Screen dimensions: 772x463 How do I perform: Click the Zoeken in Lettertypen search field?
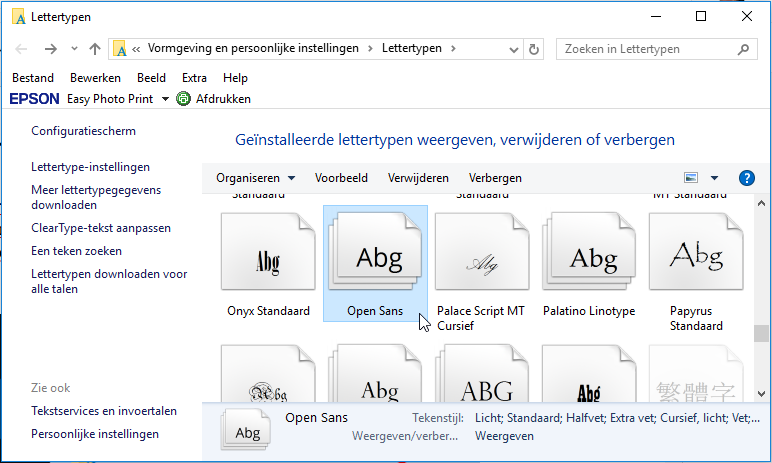click(x=656, y=49)
